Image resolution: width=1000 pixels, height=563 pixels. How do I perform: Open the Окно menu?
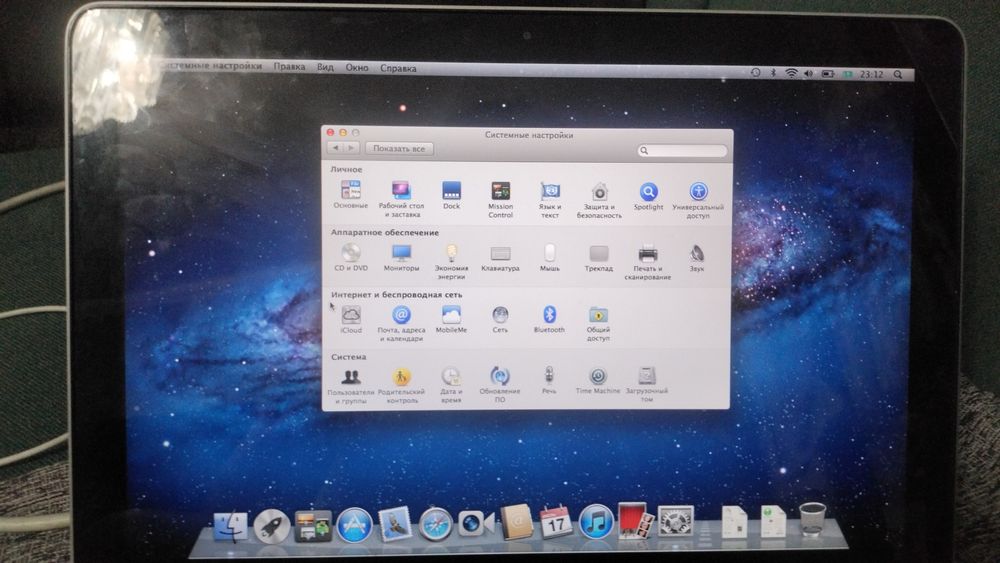[357, 68]
